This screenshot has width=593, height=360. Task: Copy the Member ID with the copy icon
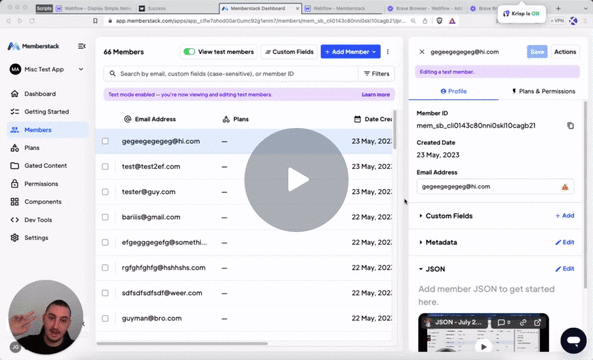[570, 126]
